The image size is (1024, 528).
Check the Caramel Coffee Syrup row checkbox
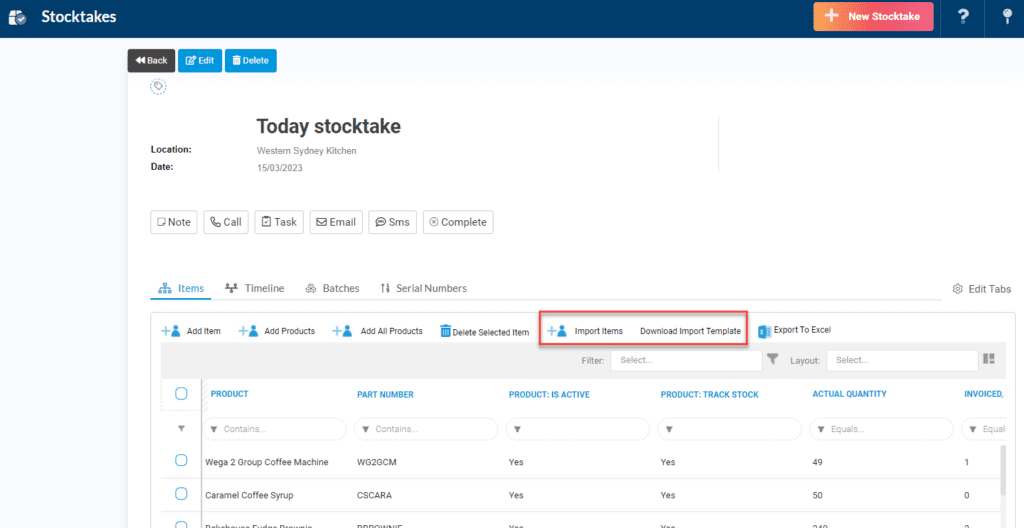click(x=181, y=494)
